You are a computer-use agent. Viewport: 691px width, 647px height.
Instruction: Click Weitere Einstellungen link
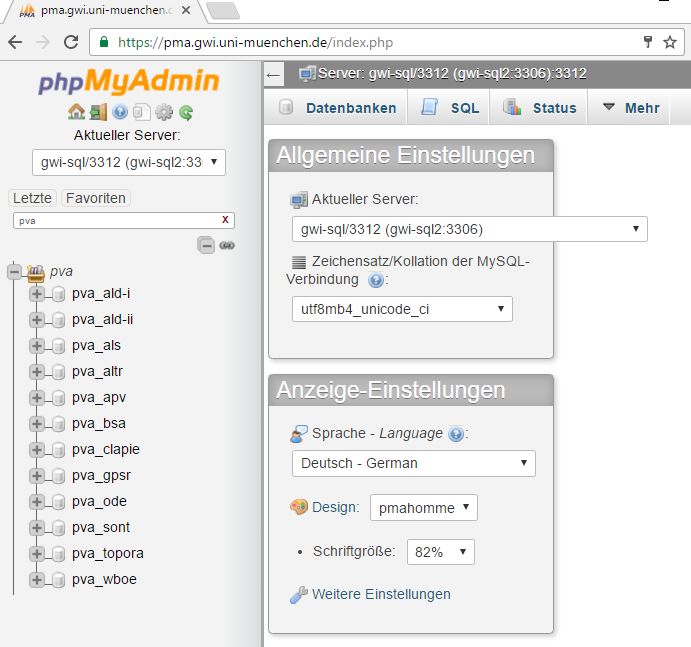[381, 594]
